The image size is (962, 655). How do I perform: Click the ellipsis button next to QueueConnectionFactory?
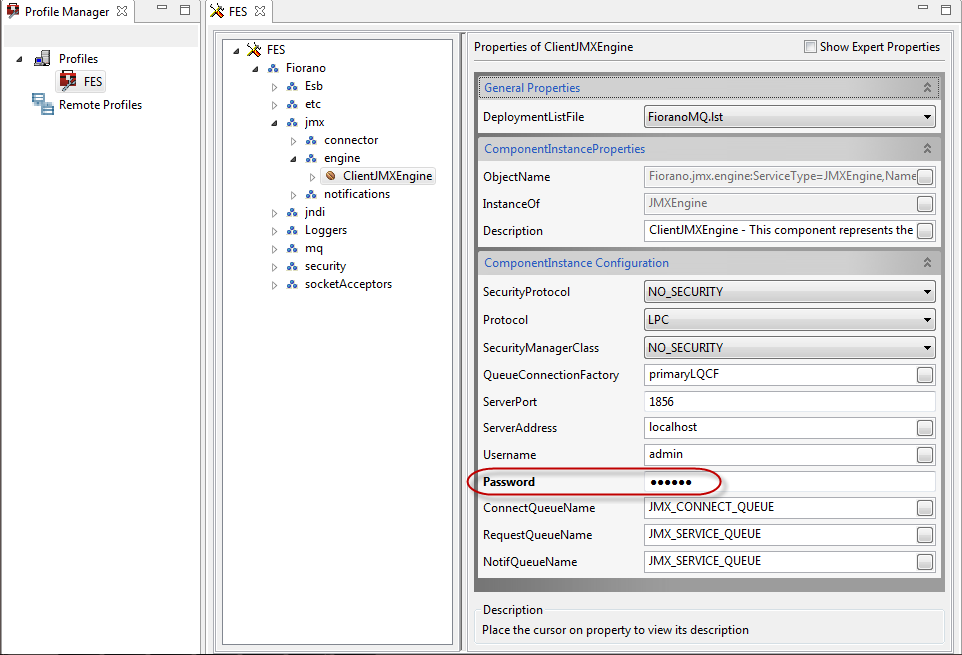click(925, 375)
